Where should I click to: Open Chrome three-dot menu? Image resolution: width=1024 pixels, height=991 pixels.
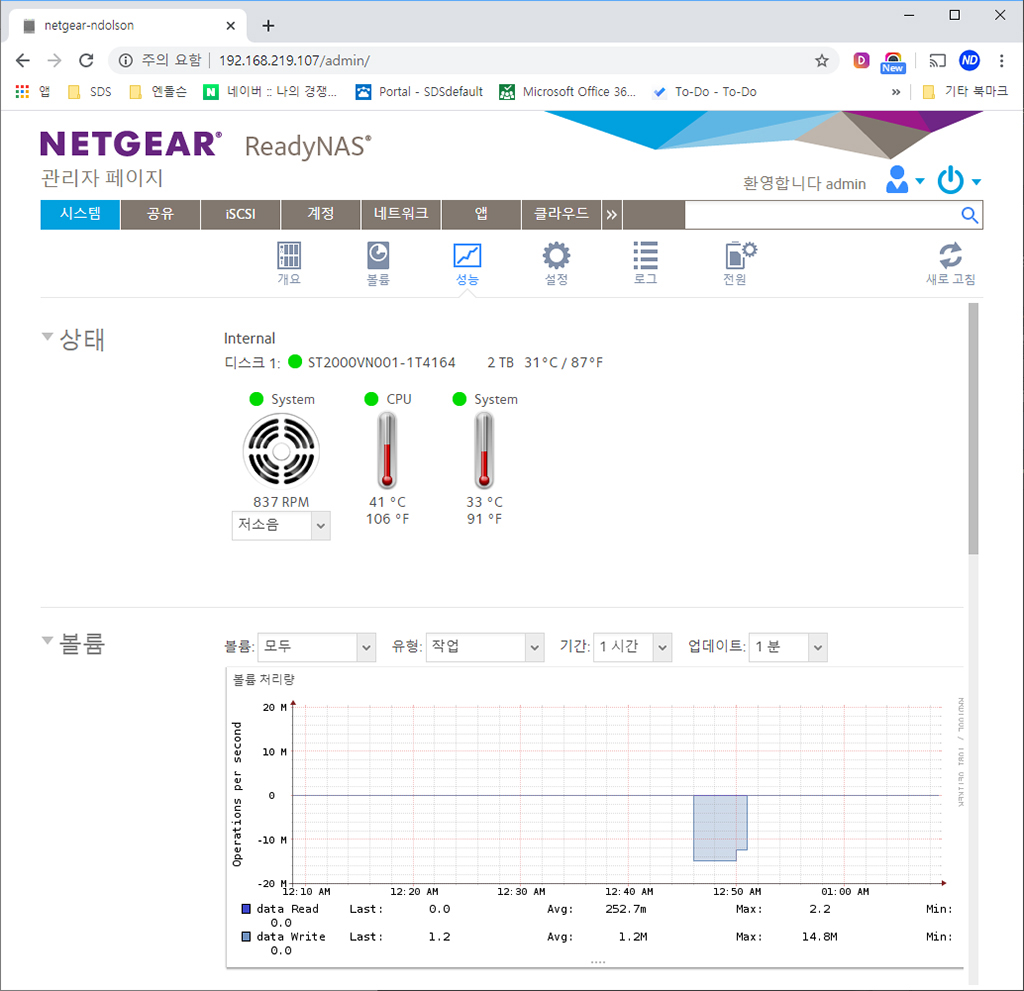tap(1001, 61)
